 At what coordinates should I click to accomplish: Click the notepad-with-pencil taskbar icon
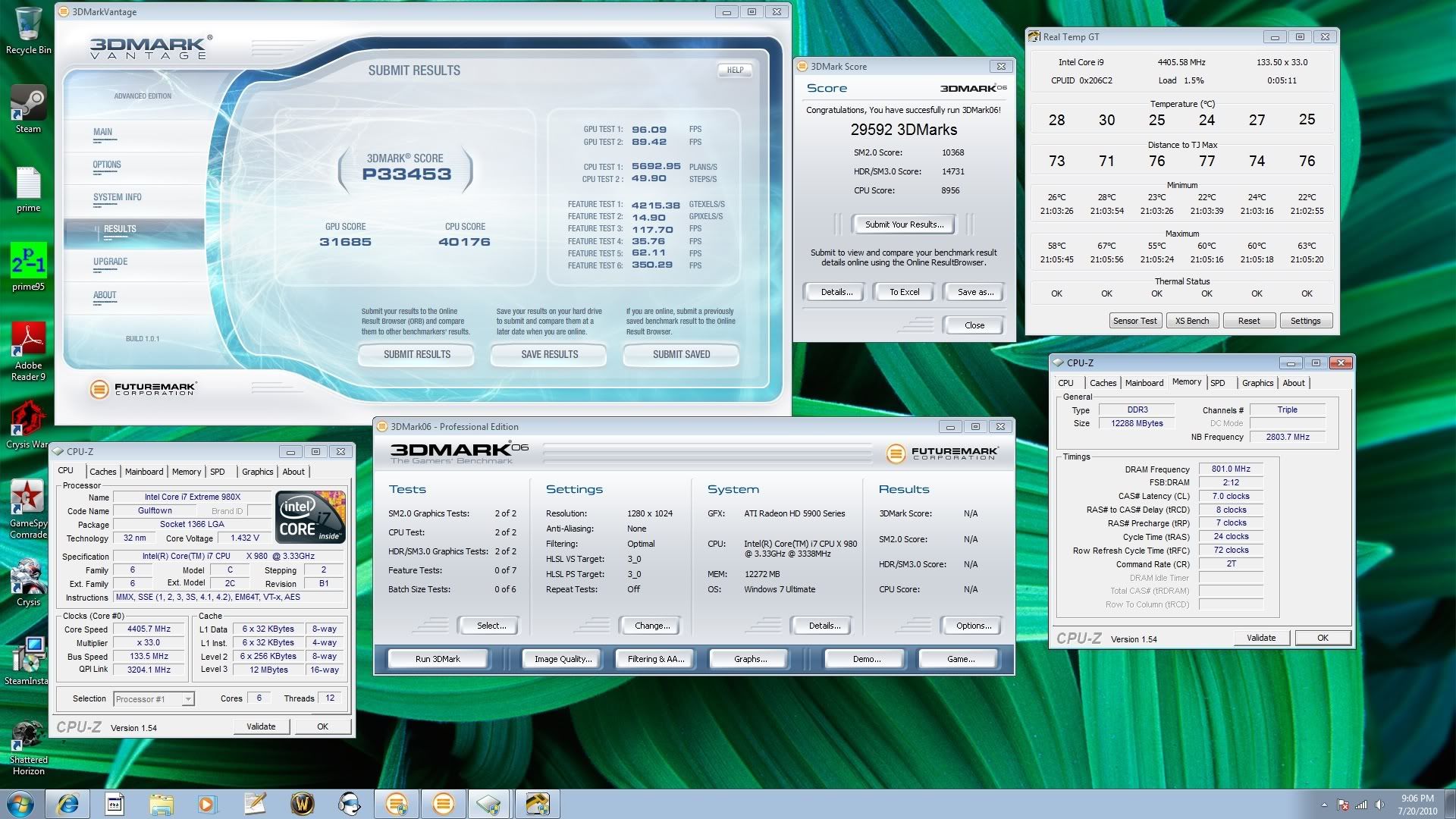255,804
